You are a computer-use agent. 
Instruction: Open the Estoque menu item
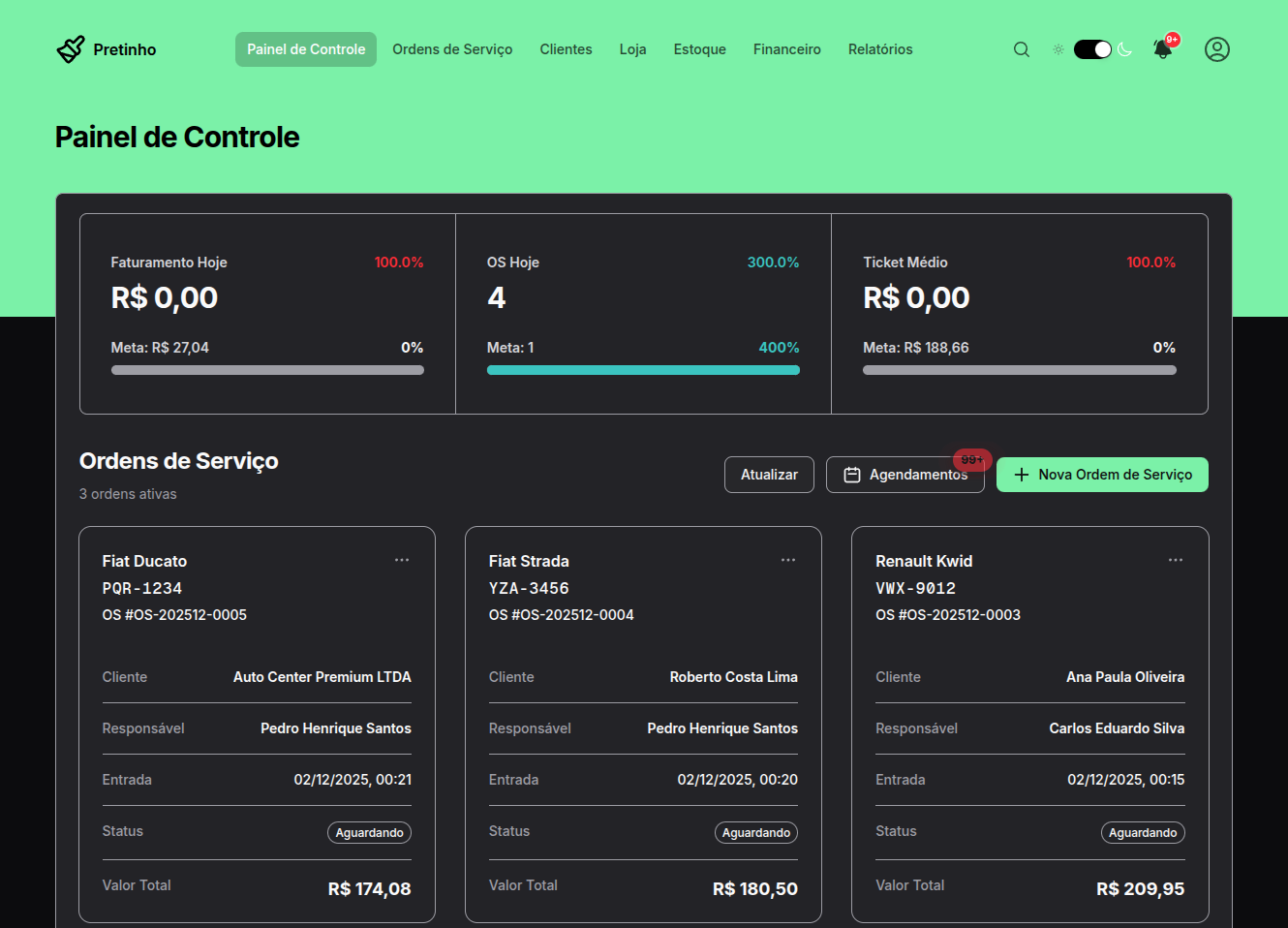pos(699,49)
